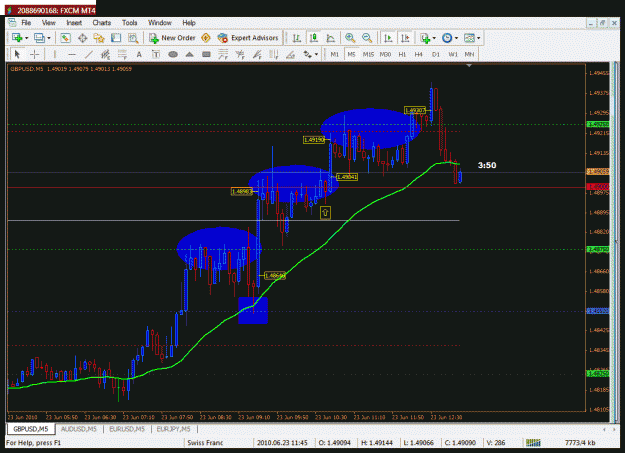Switch to the H4 timeframe

(x=419, y=54)
